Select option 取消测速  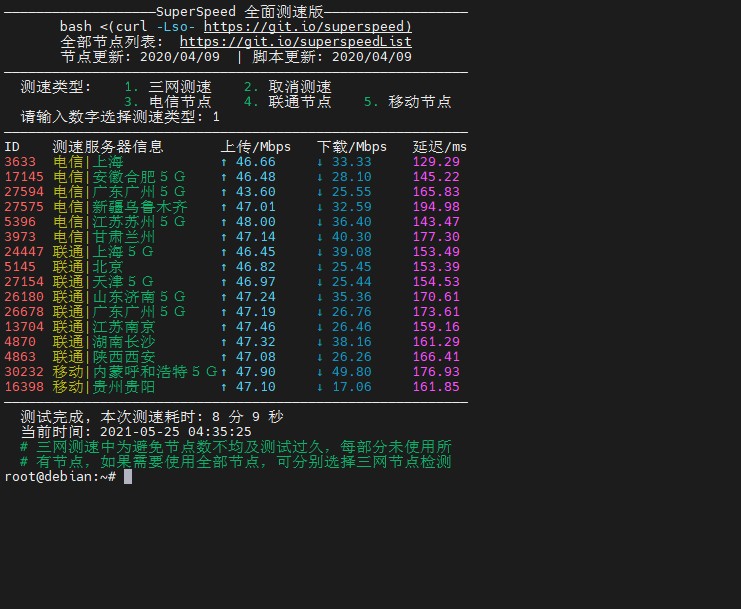pos(300,87)
